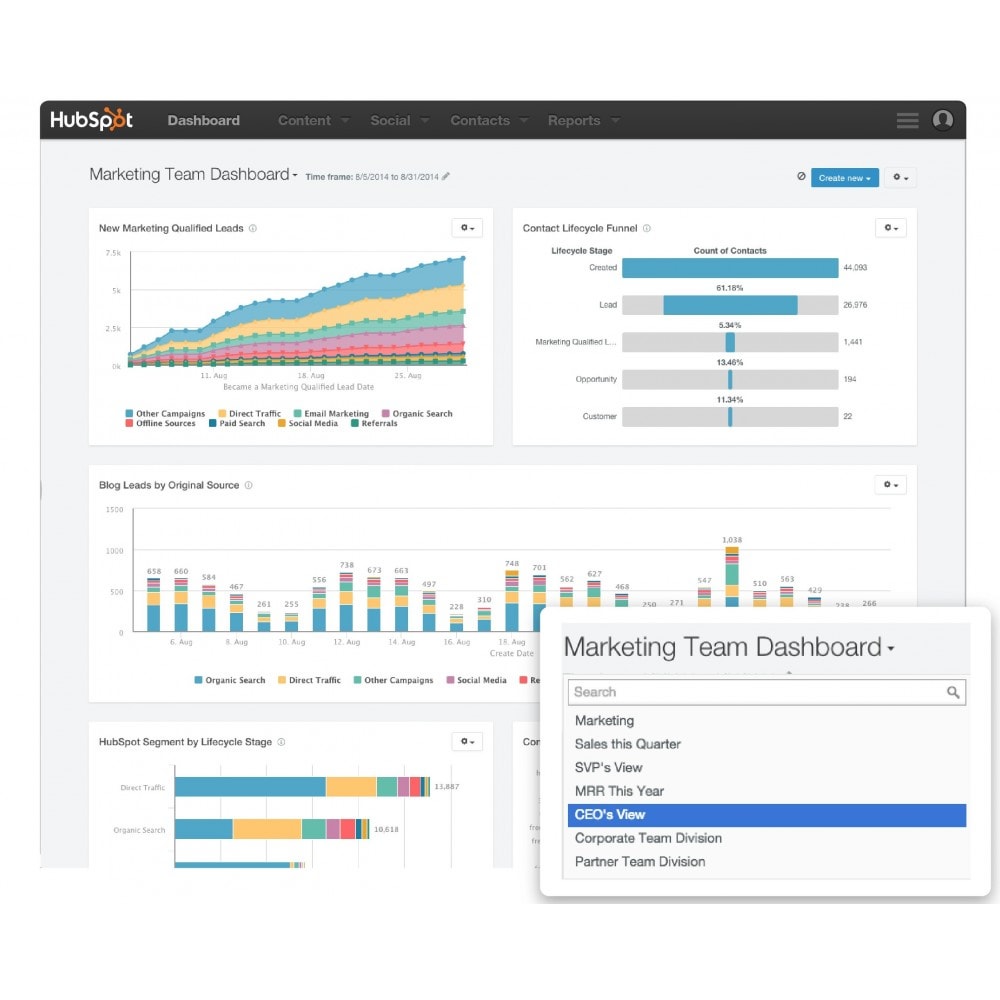Toggle Referrals legend item
The image size is (1000, 1000).
[x=374, y=423]
